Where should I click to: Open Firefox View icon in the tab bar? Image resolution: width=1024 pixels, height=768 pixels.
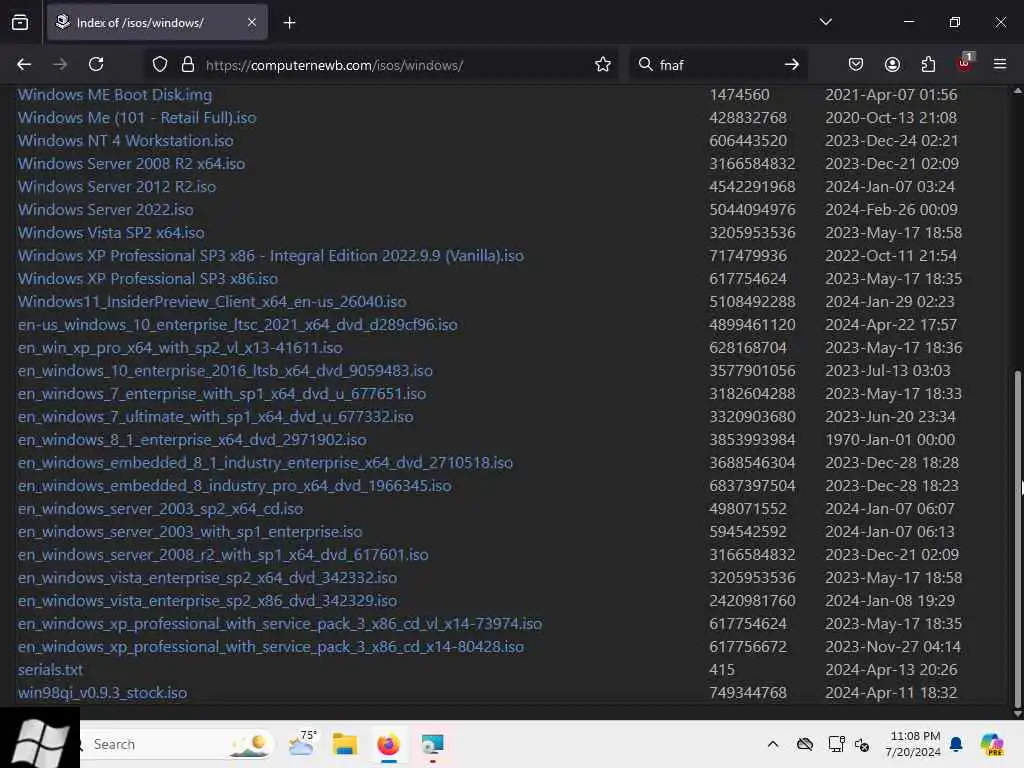(20, 22)
